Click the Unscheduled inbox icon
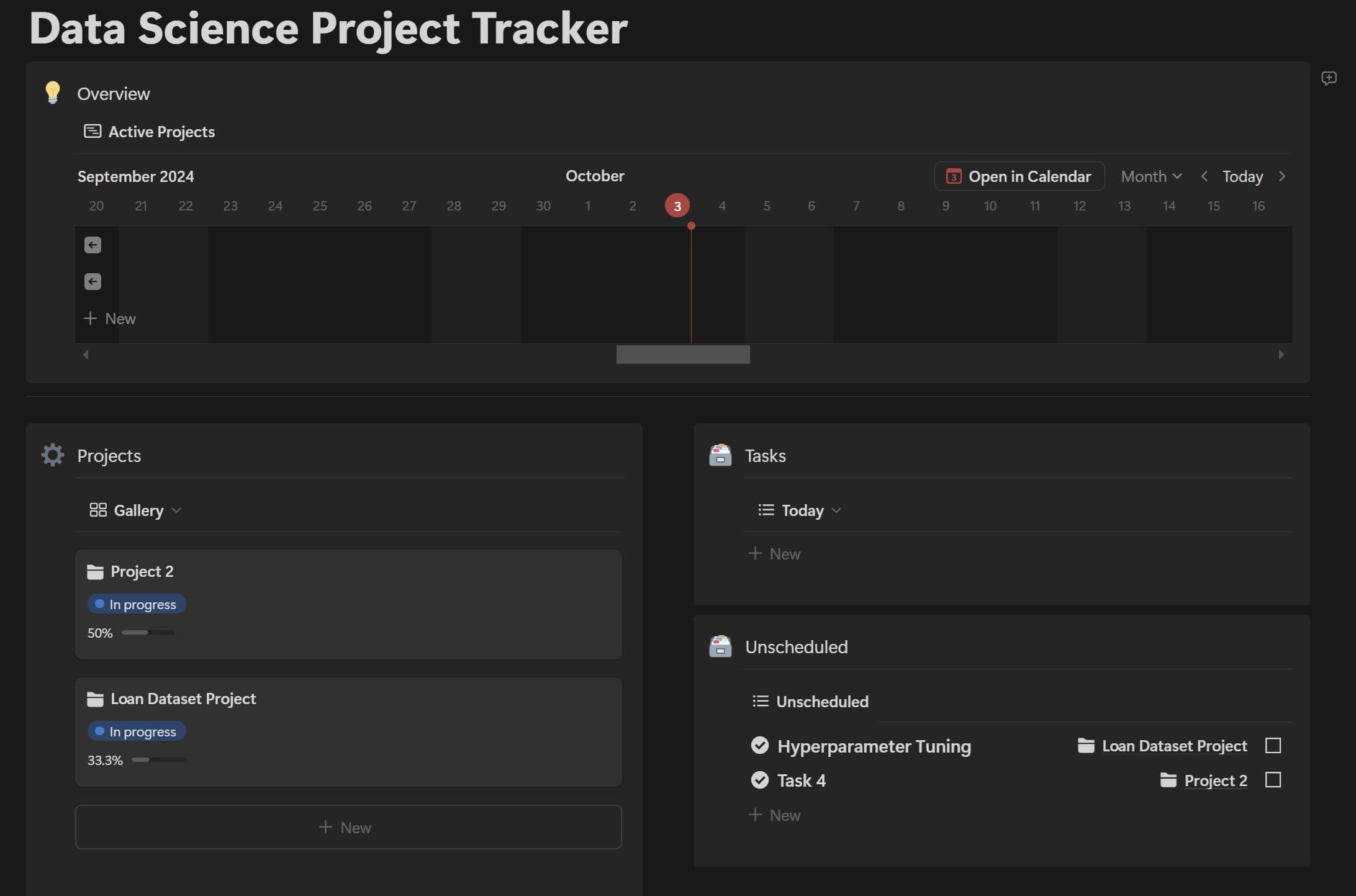 pos(719,645)
